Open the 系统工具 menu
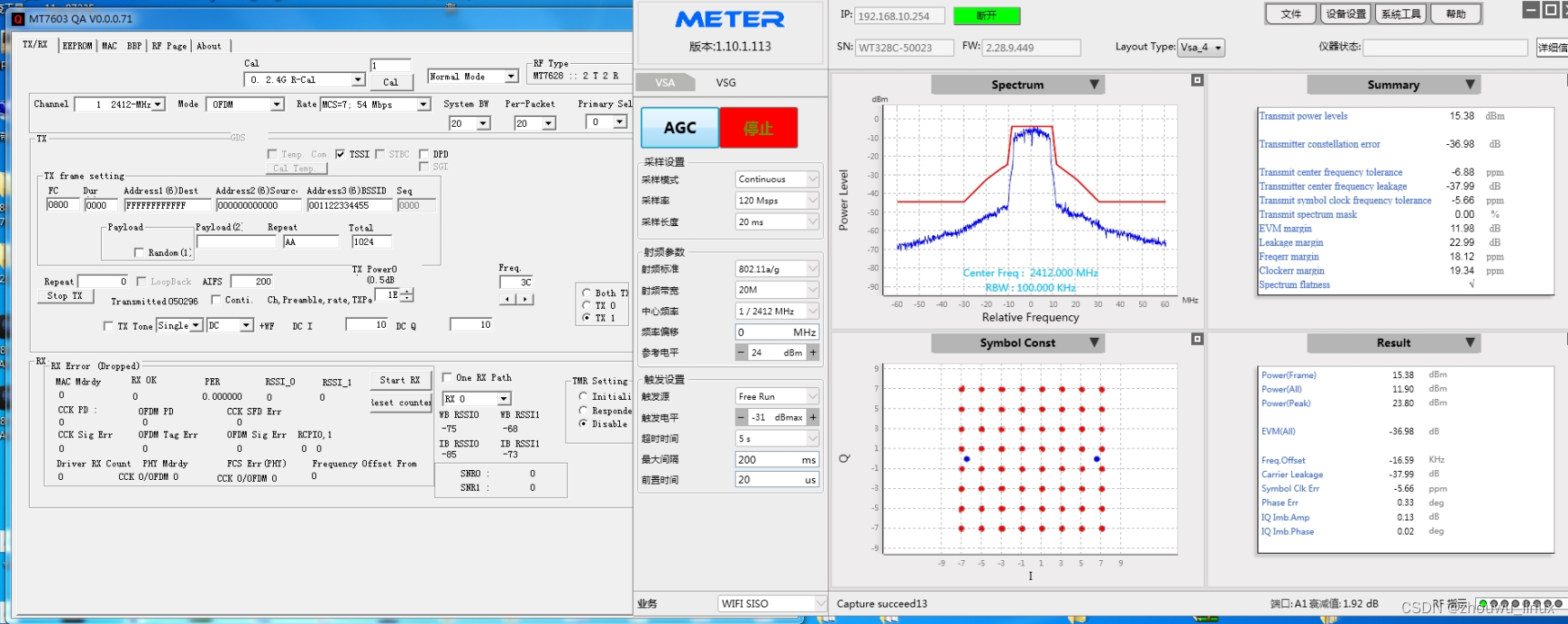The width and height of the screenshot is (1568, 624). [1401, 14]
